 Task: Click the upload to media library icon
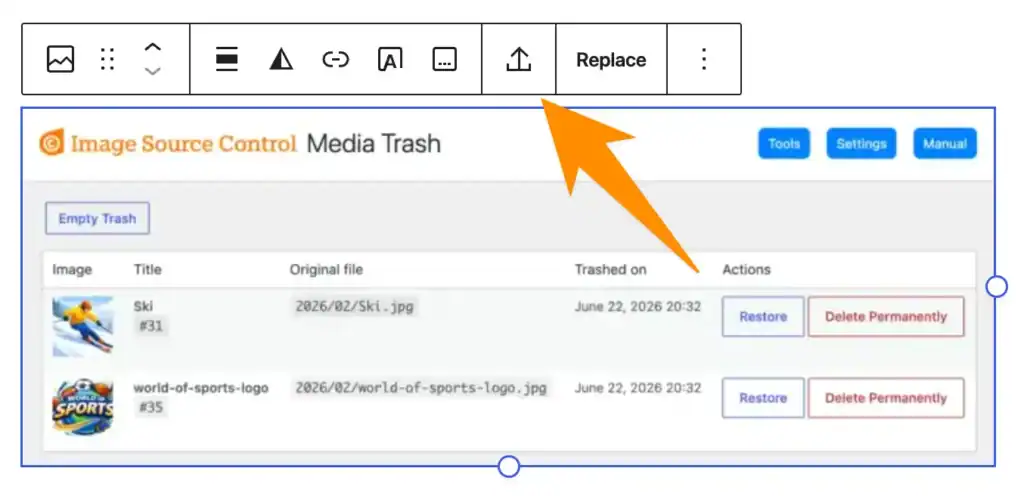[519, 59]
